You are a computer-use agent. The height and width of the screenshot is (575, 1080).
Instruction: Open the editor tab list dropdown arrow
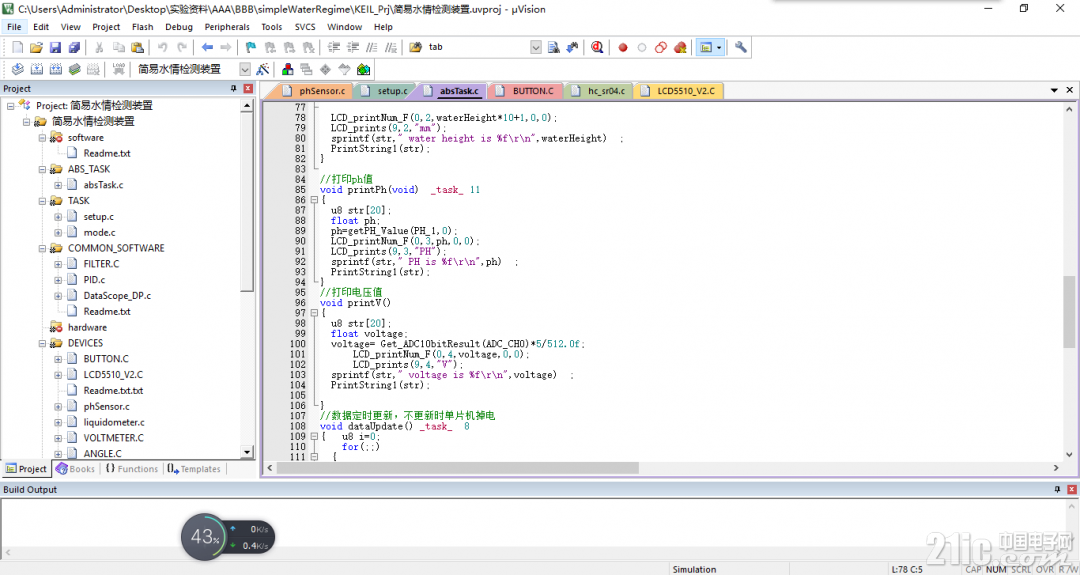pyautogui.click(x=1055, y=90)
